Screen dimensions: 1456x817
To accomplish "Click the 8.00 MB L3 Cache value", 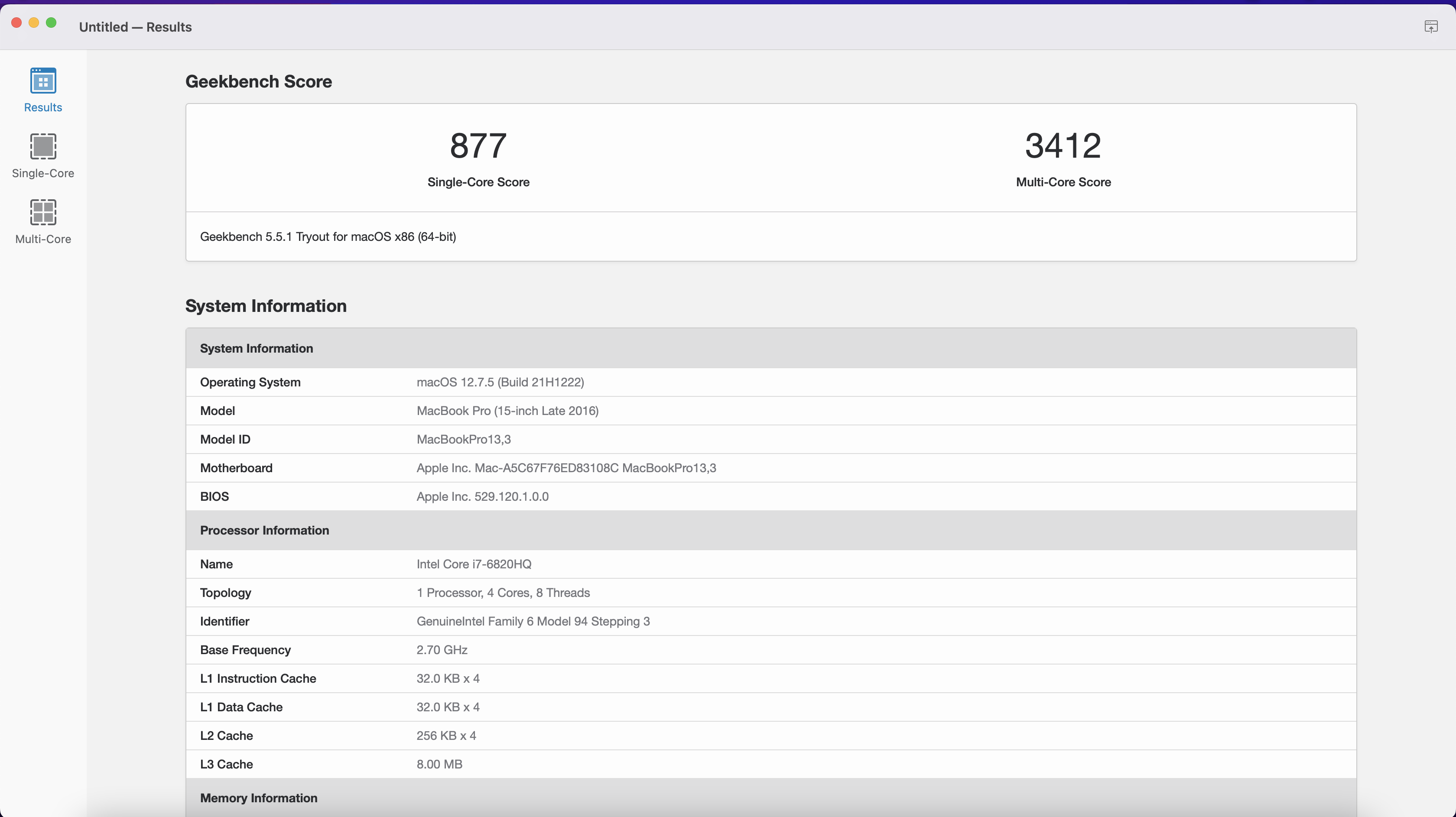I will click(x=439, y=765).
